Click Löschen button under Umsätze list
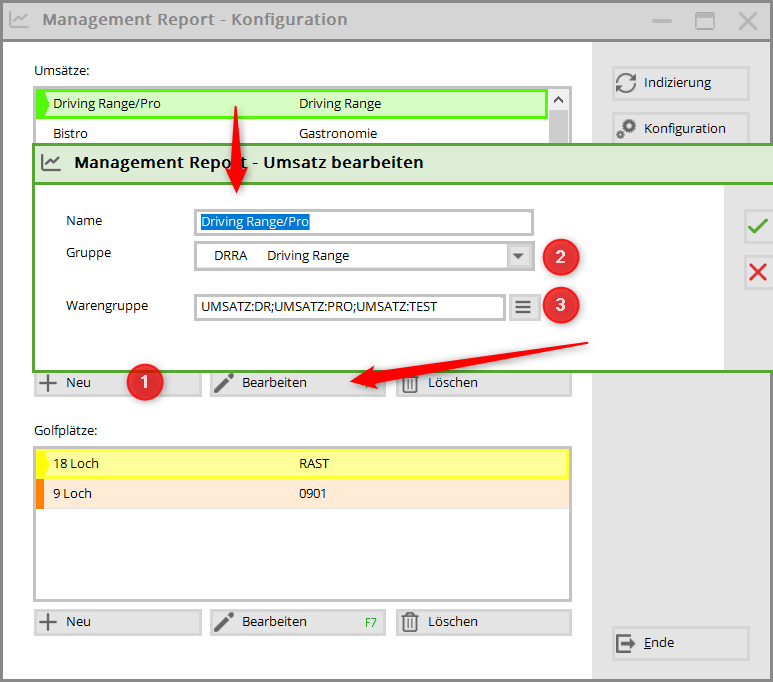The image size is (773, 682). coord(483,383)
